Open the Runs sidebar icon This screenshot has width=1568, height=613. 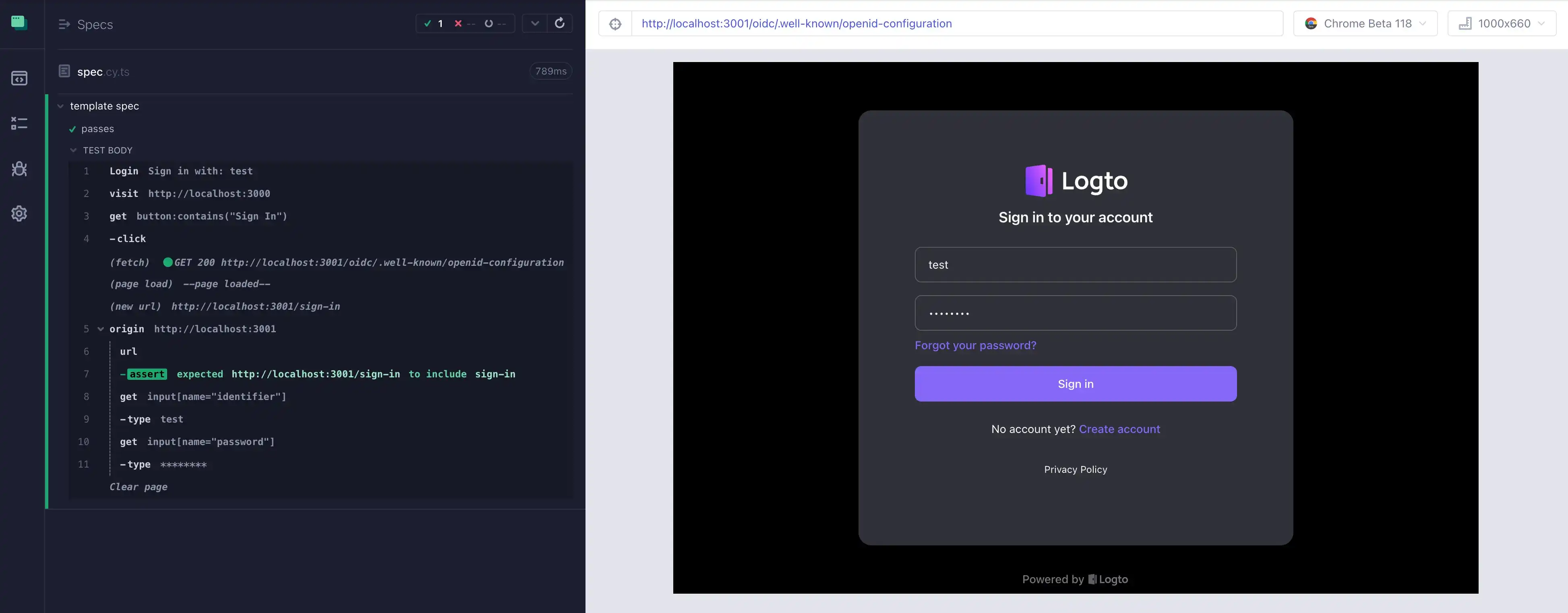[x=19, y=124]
